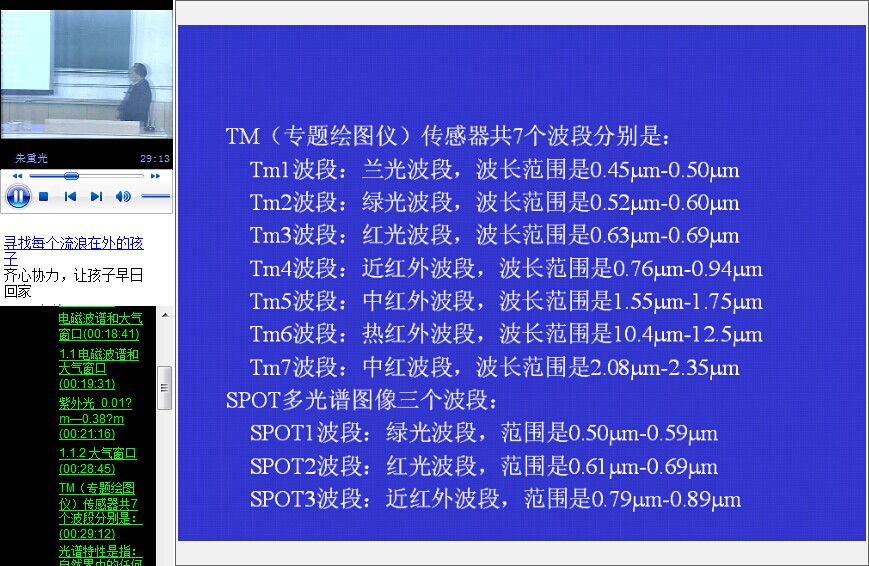Click the SPOT多光谱图像三个波段 heading
Viewport: 869px width, 566px height.
[x=361, y=400]
